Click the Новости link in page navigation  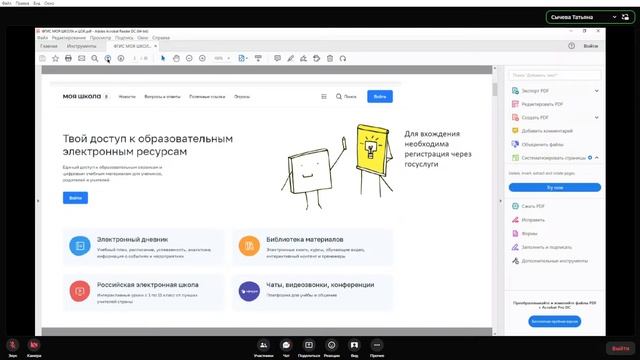[x=127, y=97]
